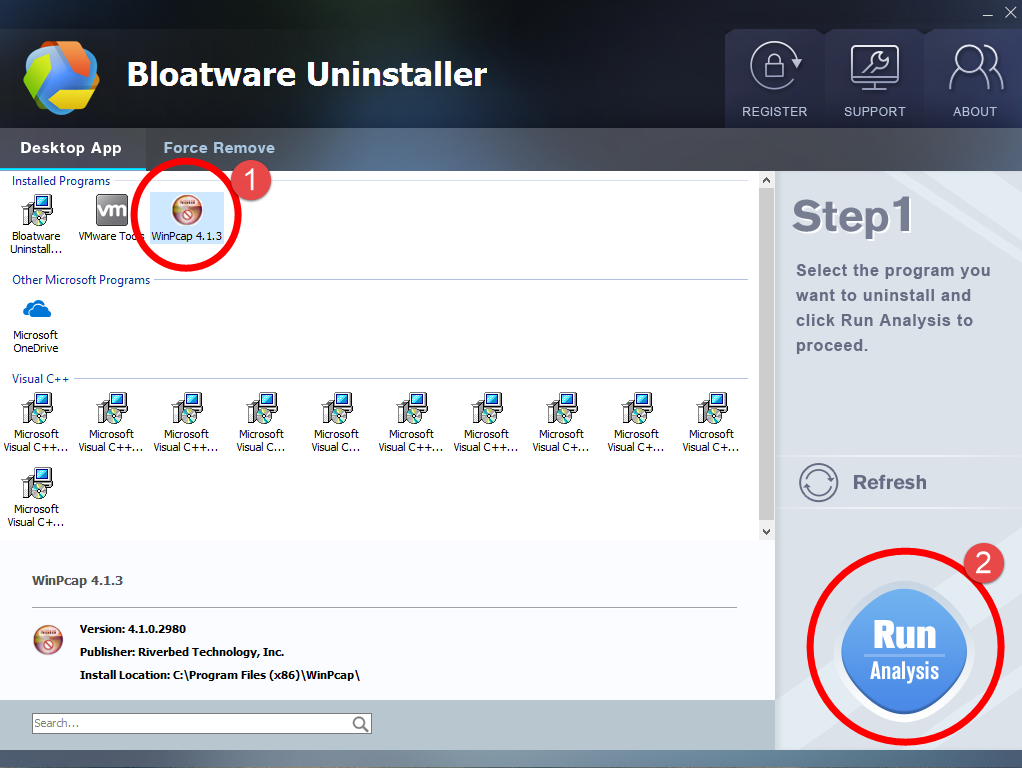Viewport: 1022px width, 768px height.
Task: Switch to the Force Remove tab
Action: pos(219,148)
